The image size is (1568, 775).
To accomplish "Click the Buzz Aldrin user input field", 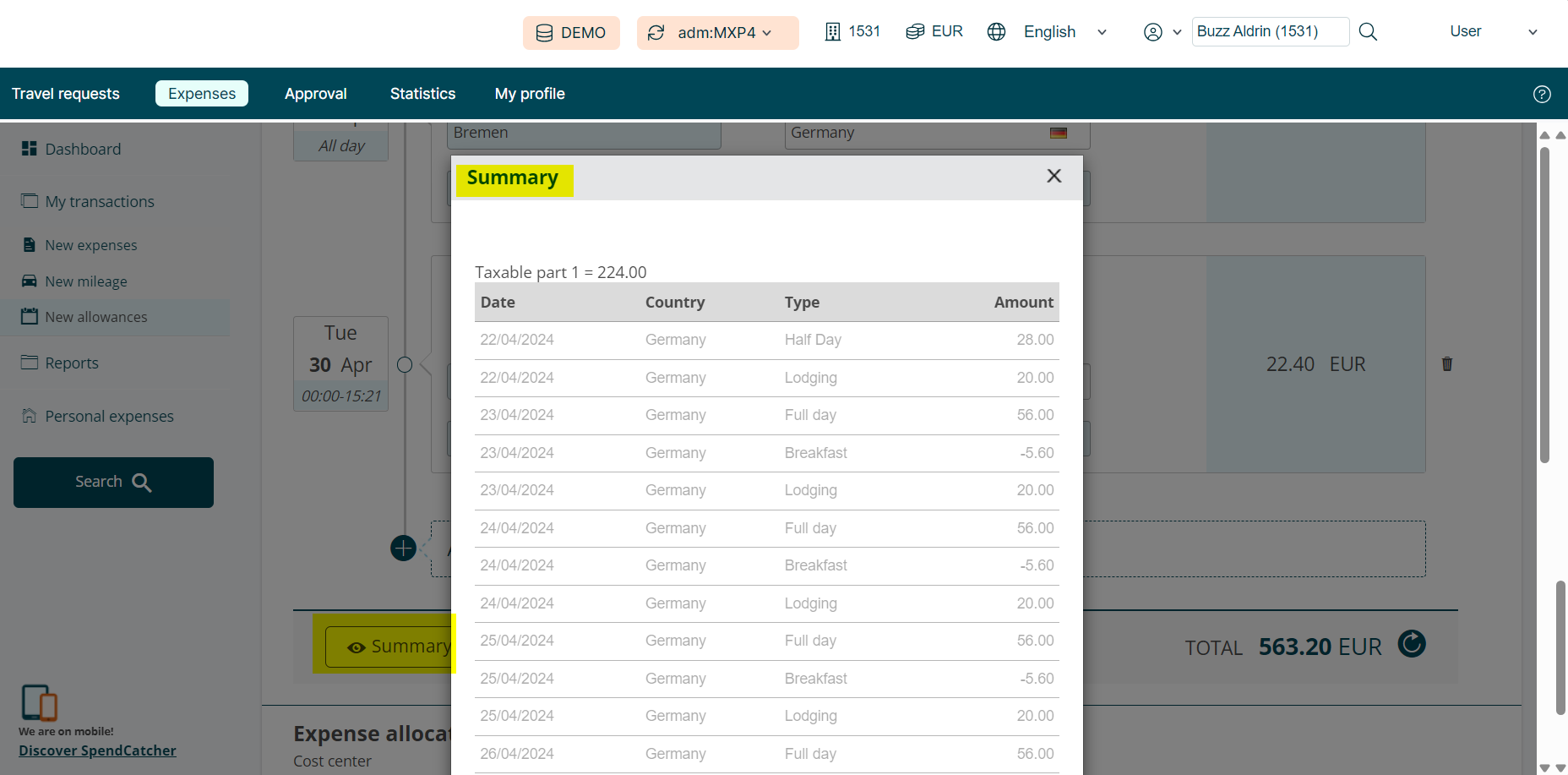I will point(1270,32).
